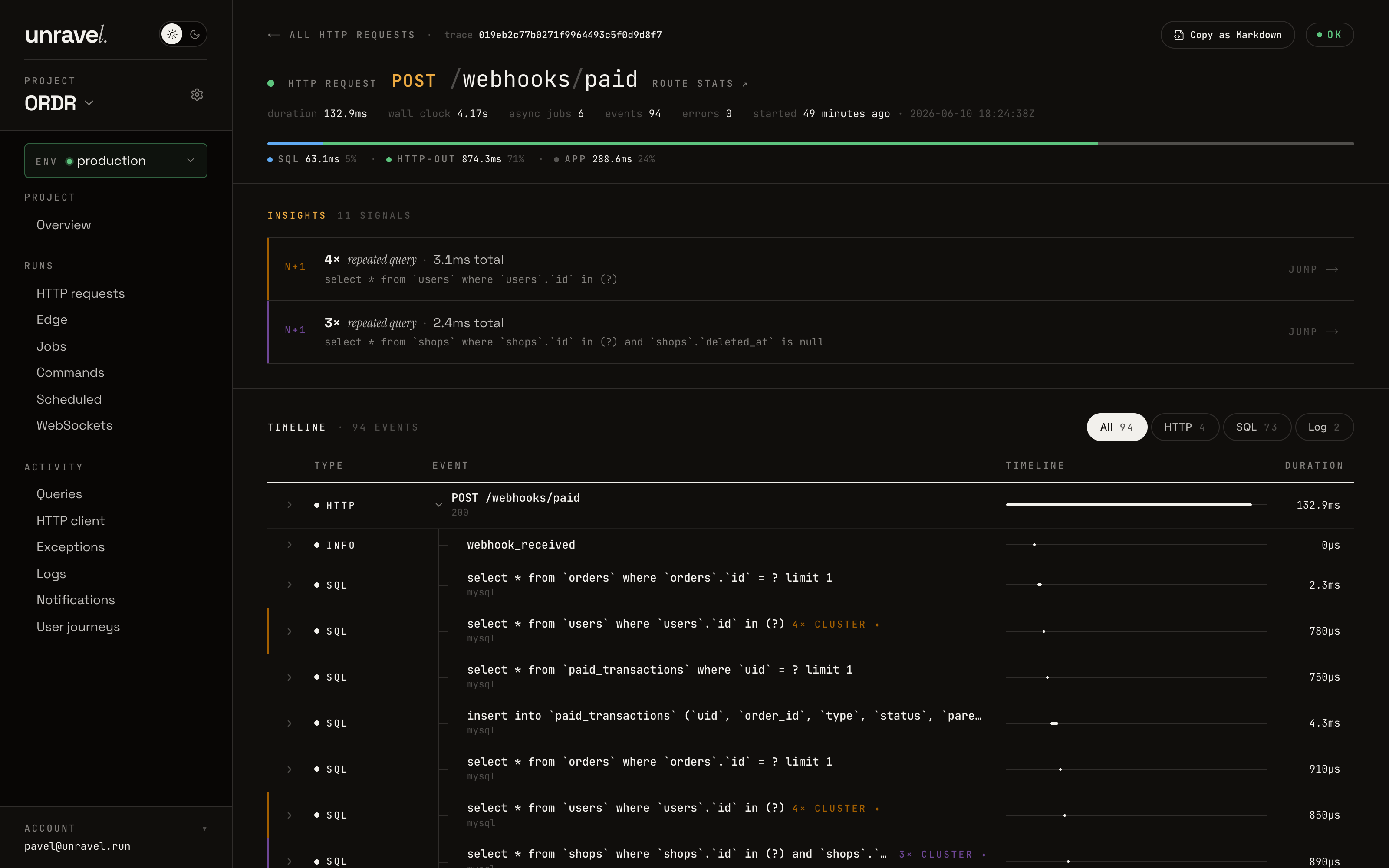Filter timeline by Log 2
The width and height of the screenshot is (1389, 868).
(1324, 427)
